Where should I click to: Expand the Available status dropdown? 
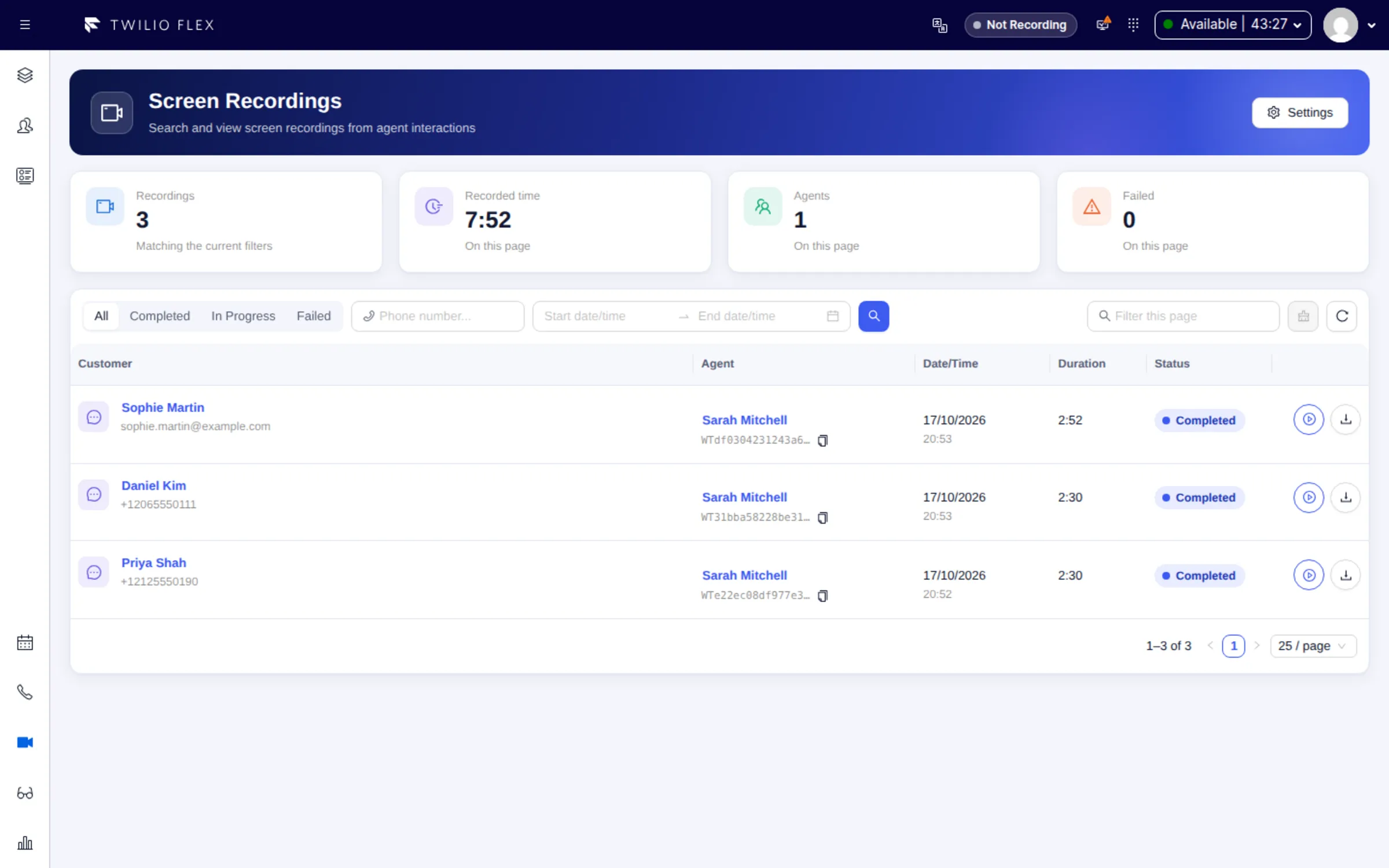coord(1233,25)
